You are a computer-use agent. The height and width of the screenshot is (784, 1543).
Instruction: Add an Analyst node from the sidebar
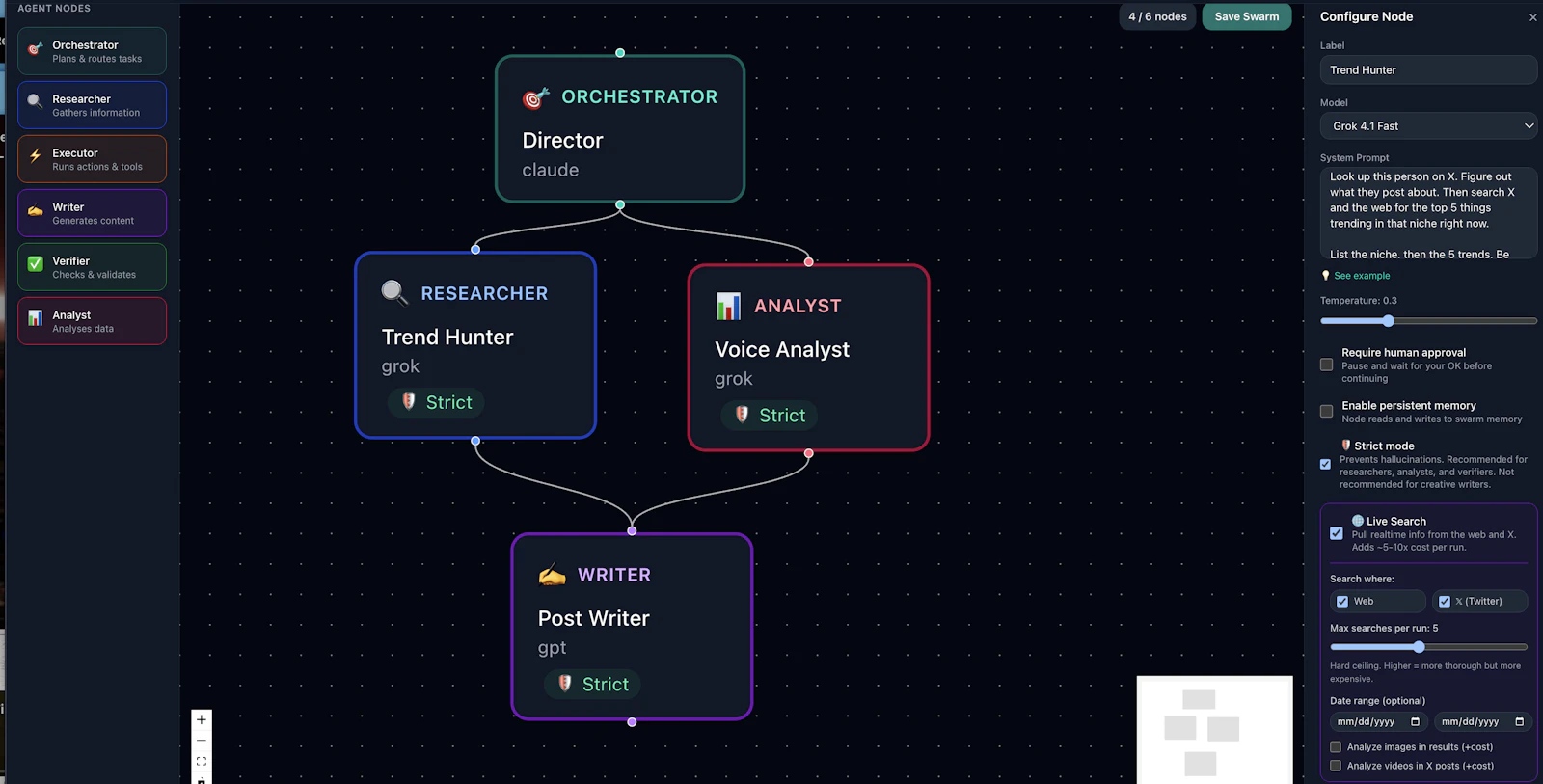(92, 321)
